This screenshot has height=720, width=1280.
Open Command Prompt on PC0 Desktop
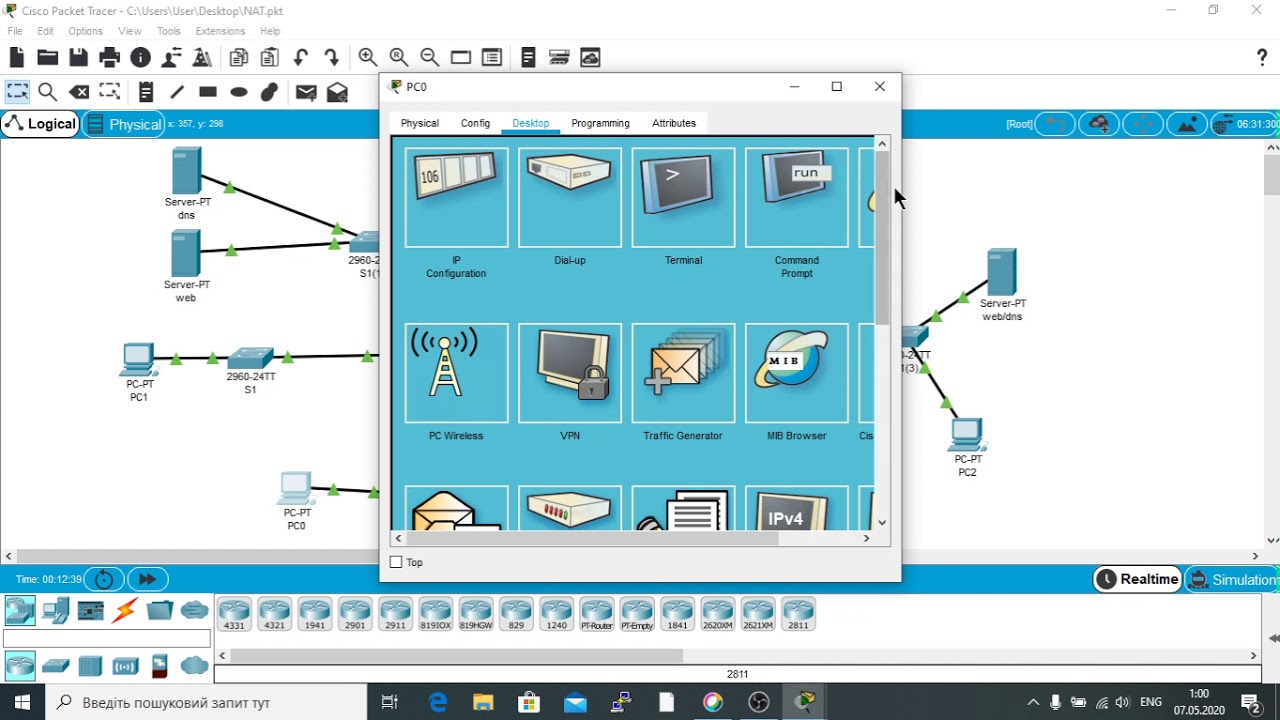coord(797,198)
